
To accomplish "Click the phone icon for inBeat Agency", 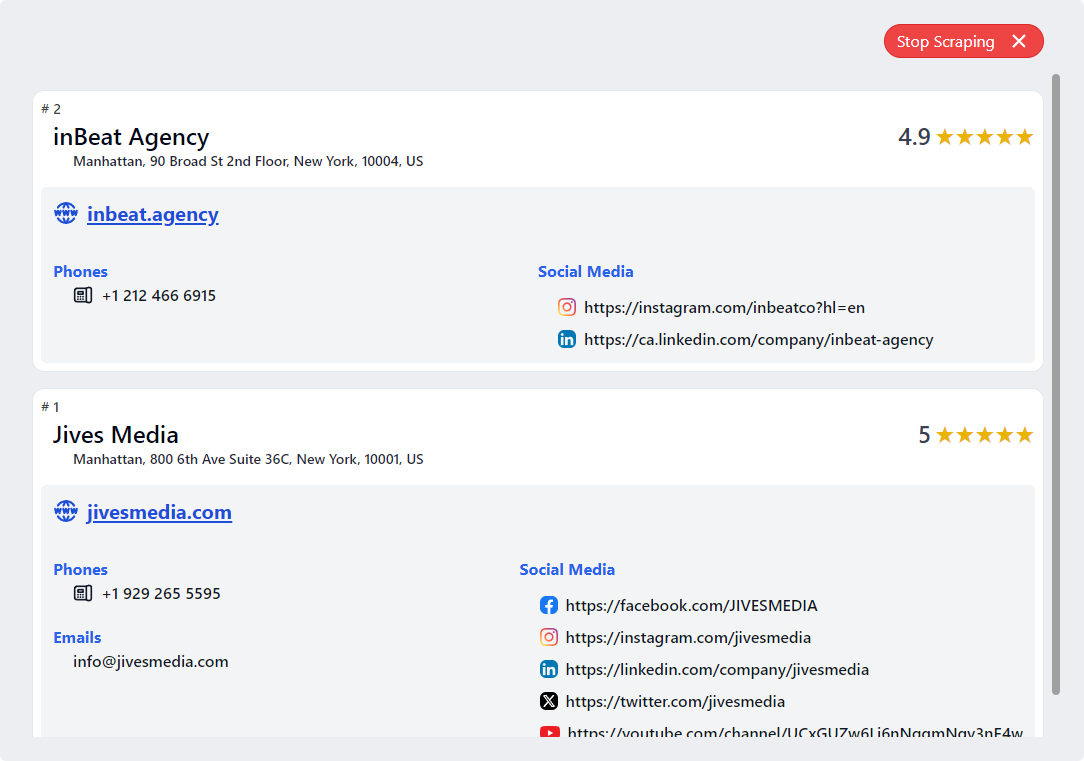I will click(x=83, y=295).
